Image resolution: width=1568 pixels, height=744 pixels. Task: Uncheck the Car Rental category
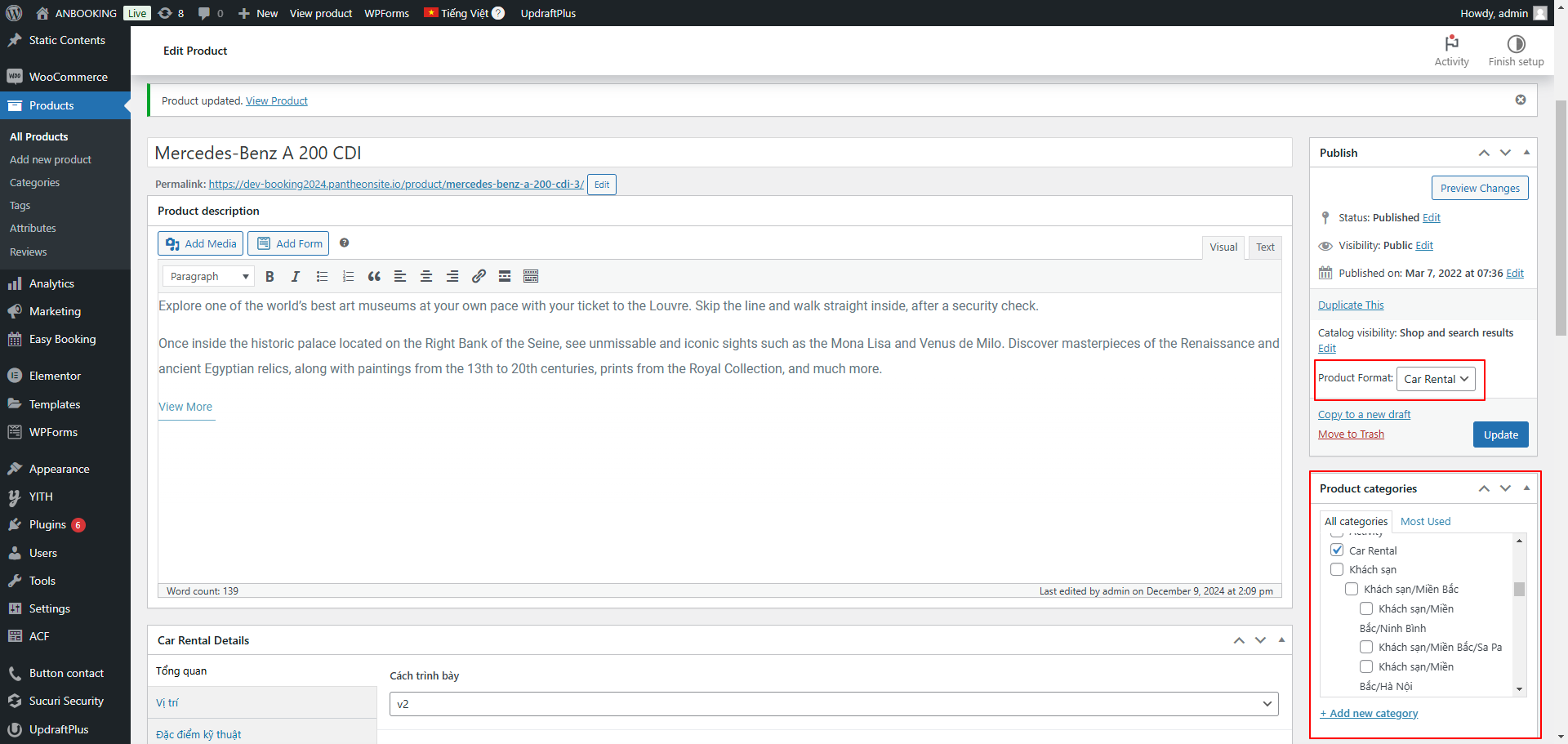[x=1337, y=550]
